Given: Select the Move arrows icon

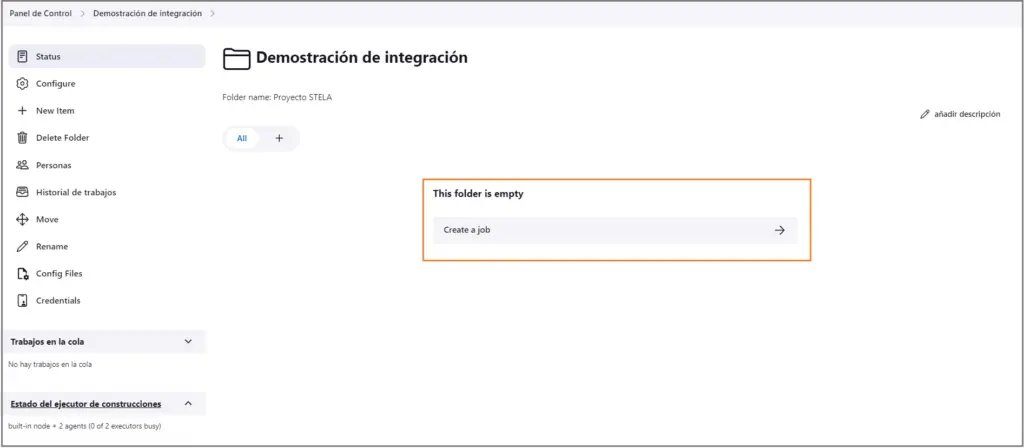Looking at the screenshot, I should click(x=22, y=219).
